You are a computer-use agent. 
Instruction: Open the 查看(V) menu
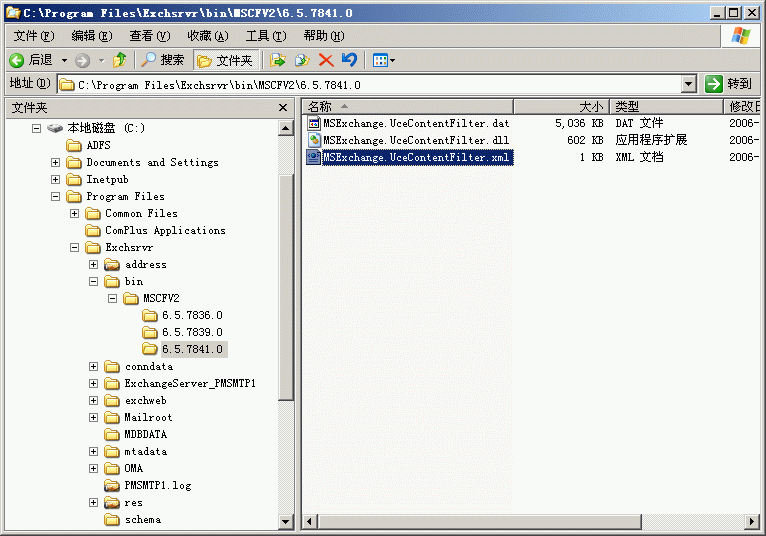pyautogui.click(x=149, y=36)
